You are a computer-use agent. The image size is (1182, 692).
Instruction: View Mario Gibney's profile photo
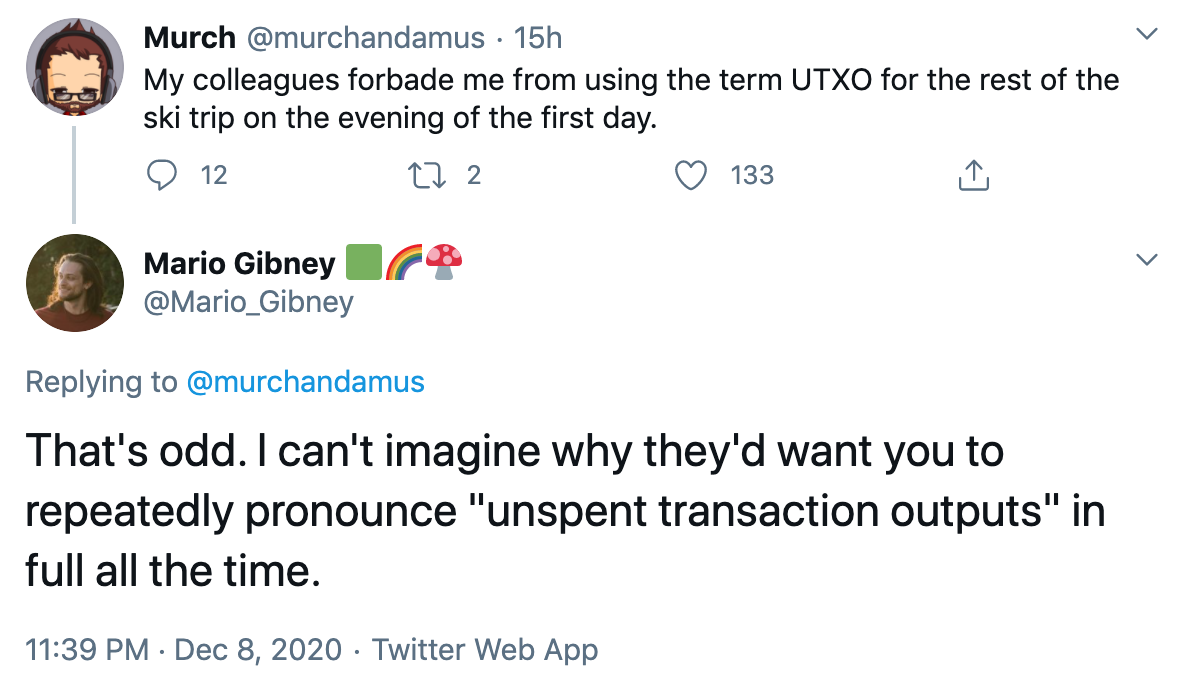[x=73, y=282]
